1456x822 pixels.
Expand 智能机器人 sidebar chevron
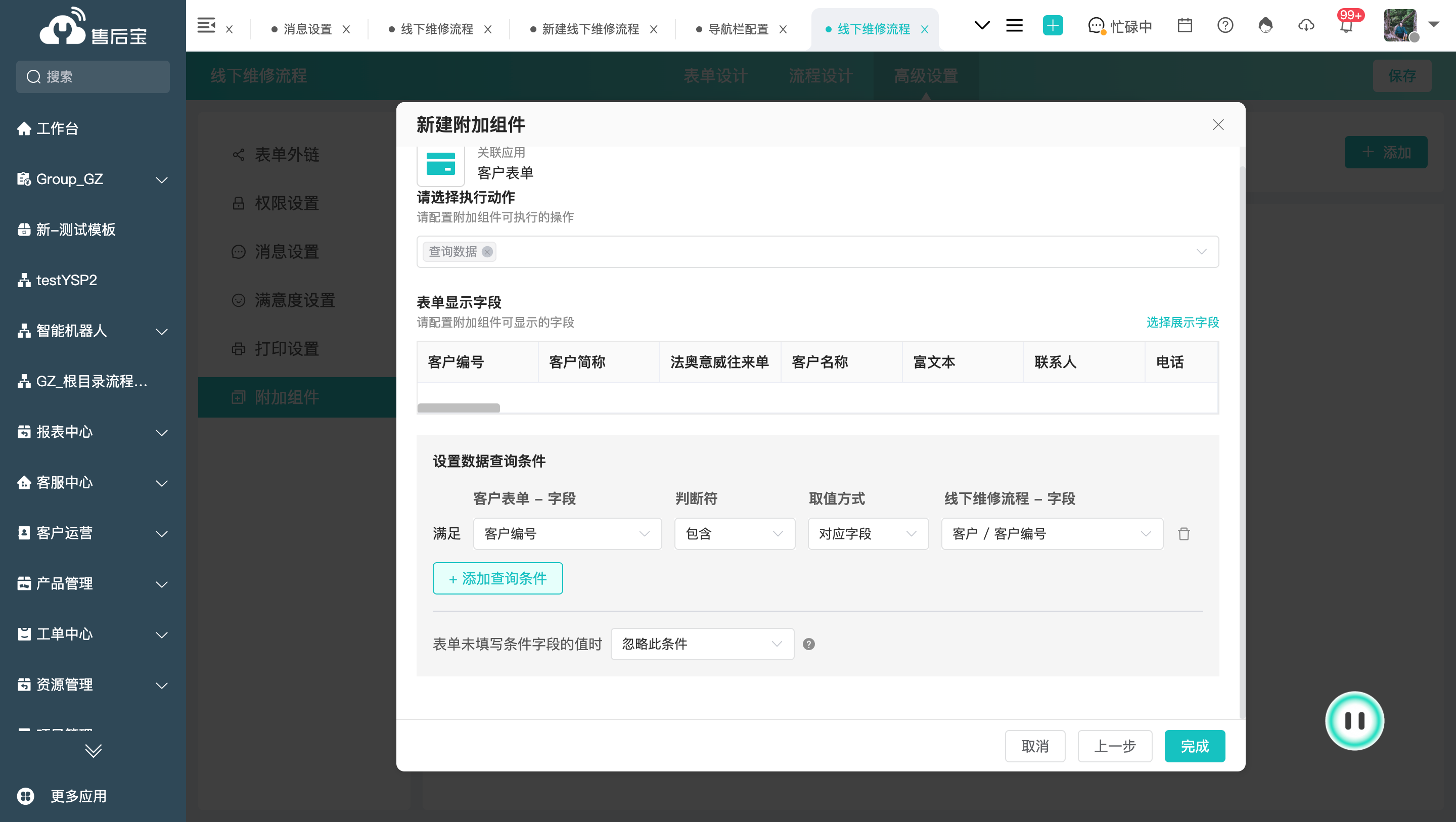pos(162,331)
